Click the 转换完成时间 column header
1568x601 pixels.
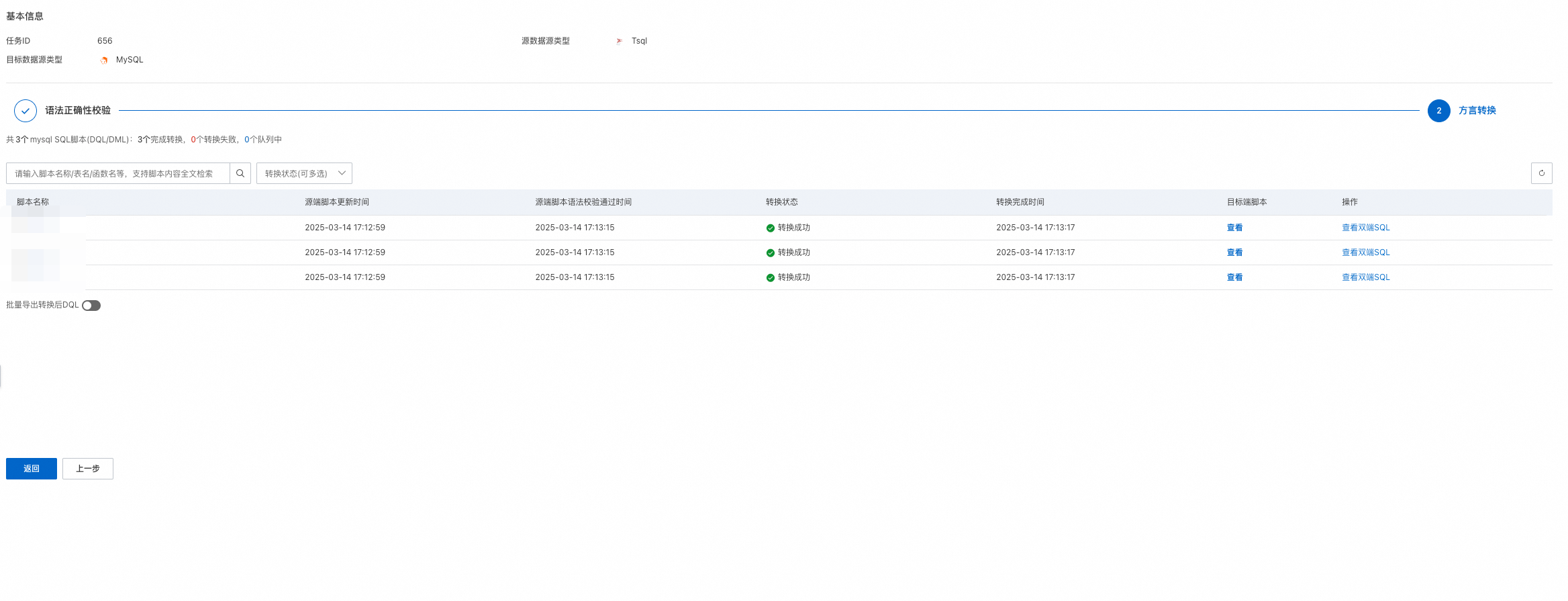pos(1020,202)
